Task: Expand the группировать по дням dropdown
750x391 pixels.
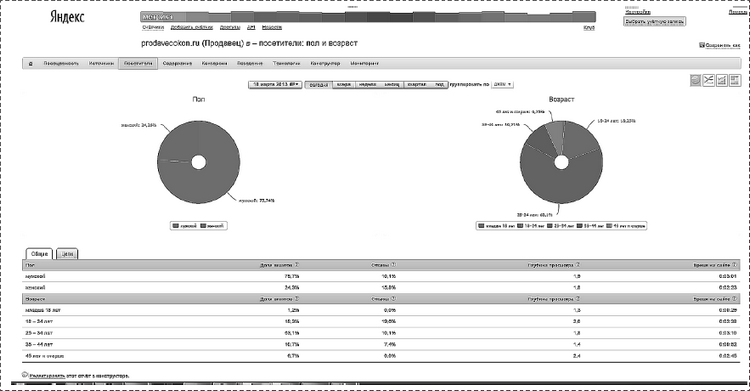Action: pyautogui.click(x=502, y=84)
